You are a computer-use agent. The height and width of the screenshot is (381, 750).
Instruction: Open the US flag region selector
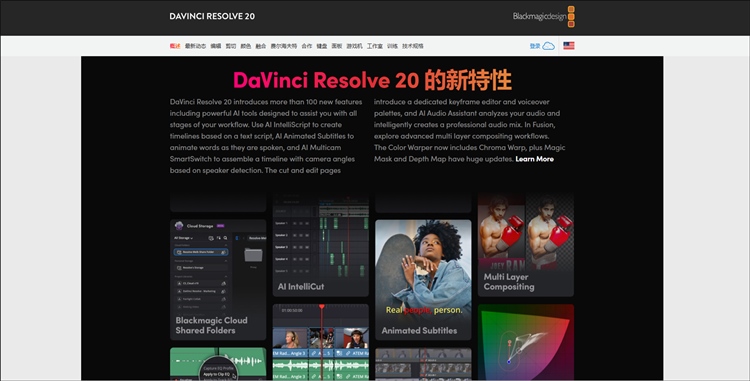pyautogui.click(x=568, y=46)
